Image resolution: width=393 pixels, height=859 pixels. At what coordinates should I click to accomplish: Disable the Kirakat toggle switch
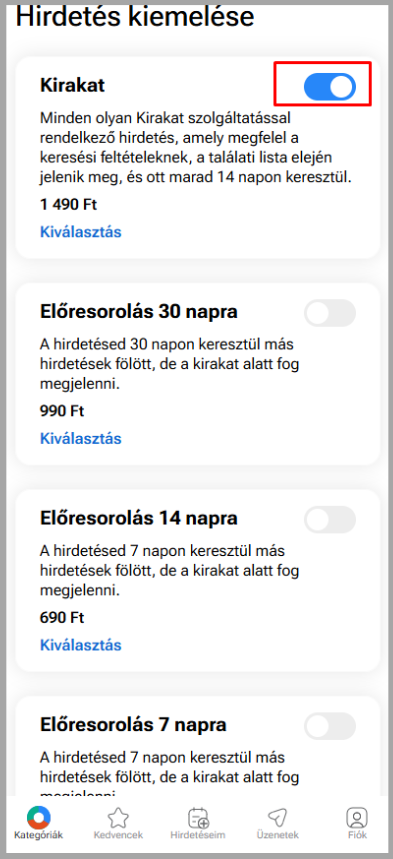[x=329, y=87]
